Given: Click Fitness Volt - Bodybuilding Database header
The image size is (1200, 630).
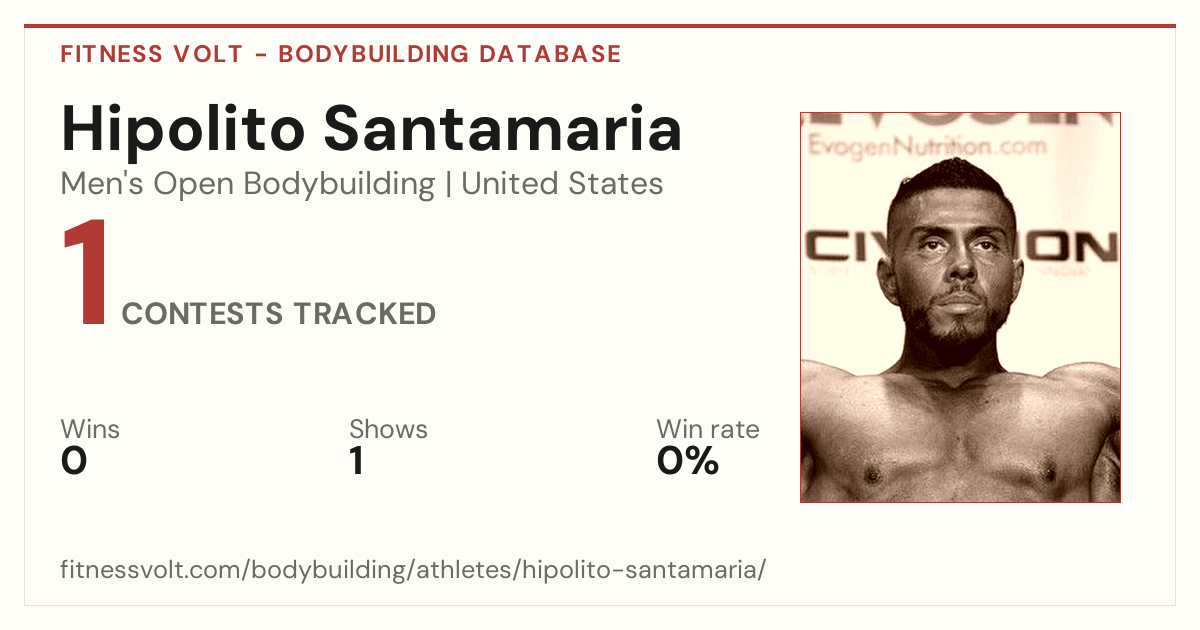Looking at the screenshot, I should click(341, 54).
